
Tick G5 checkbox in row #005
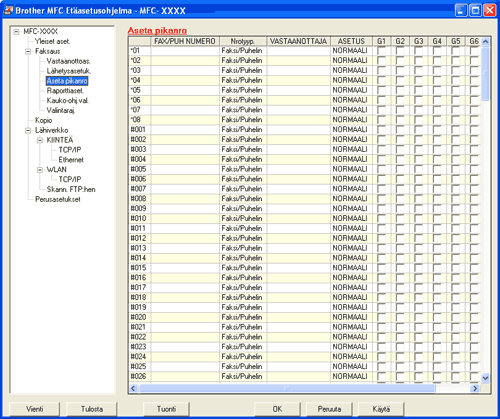pyautogui.click(x=455, y=169)
